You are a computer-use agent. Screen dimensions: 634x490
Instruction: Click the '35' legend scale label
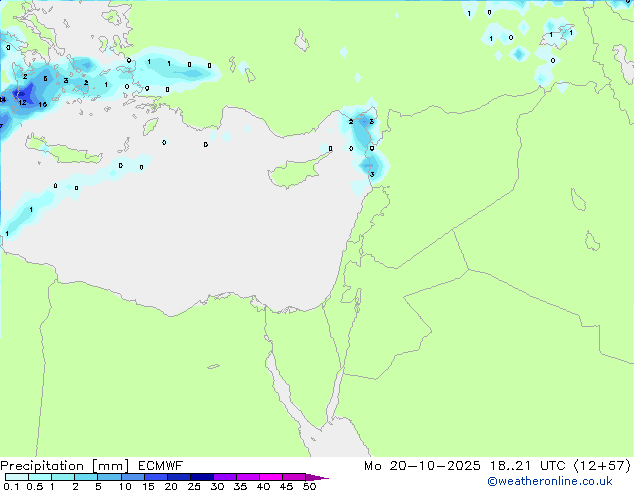click(x=240, y=486)
